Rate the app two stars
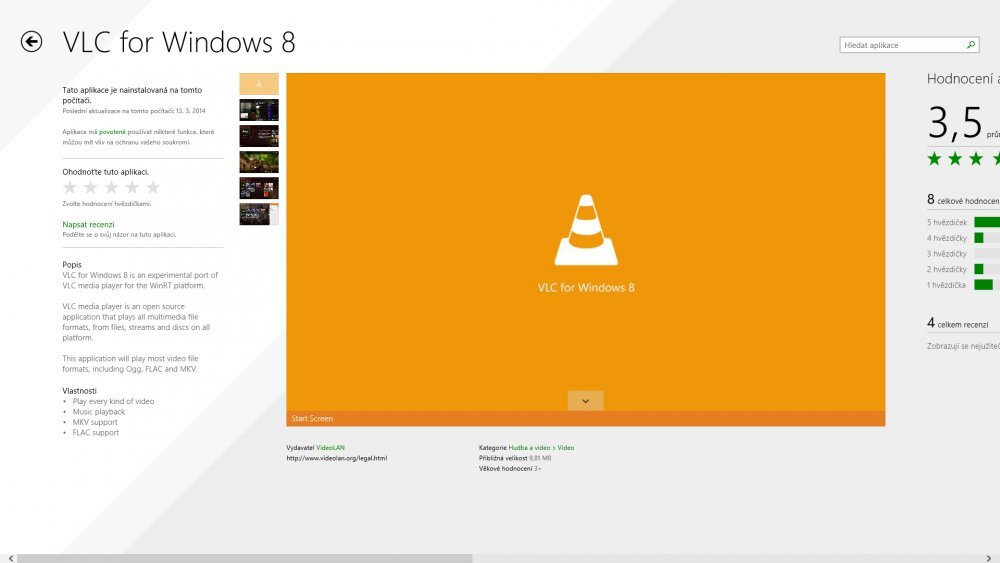Screen dimensions: 1000x563 [91, 187]
